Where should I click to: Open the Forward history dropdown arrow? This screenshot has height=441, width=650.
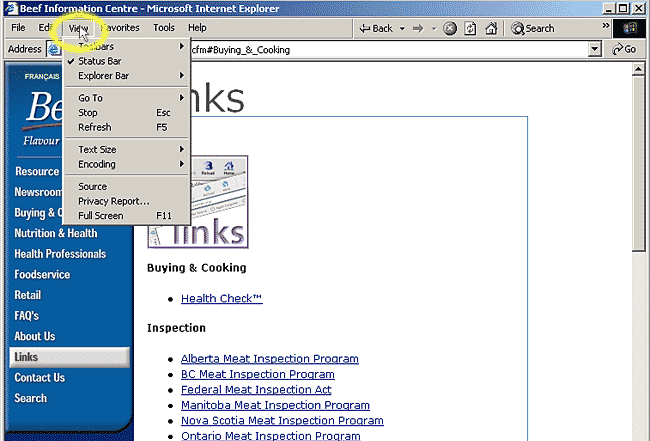tap(434, 29)
